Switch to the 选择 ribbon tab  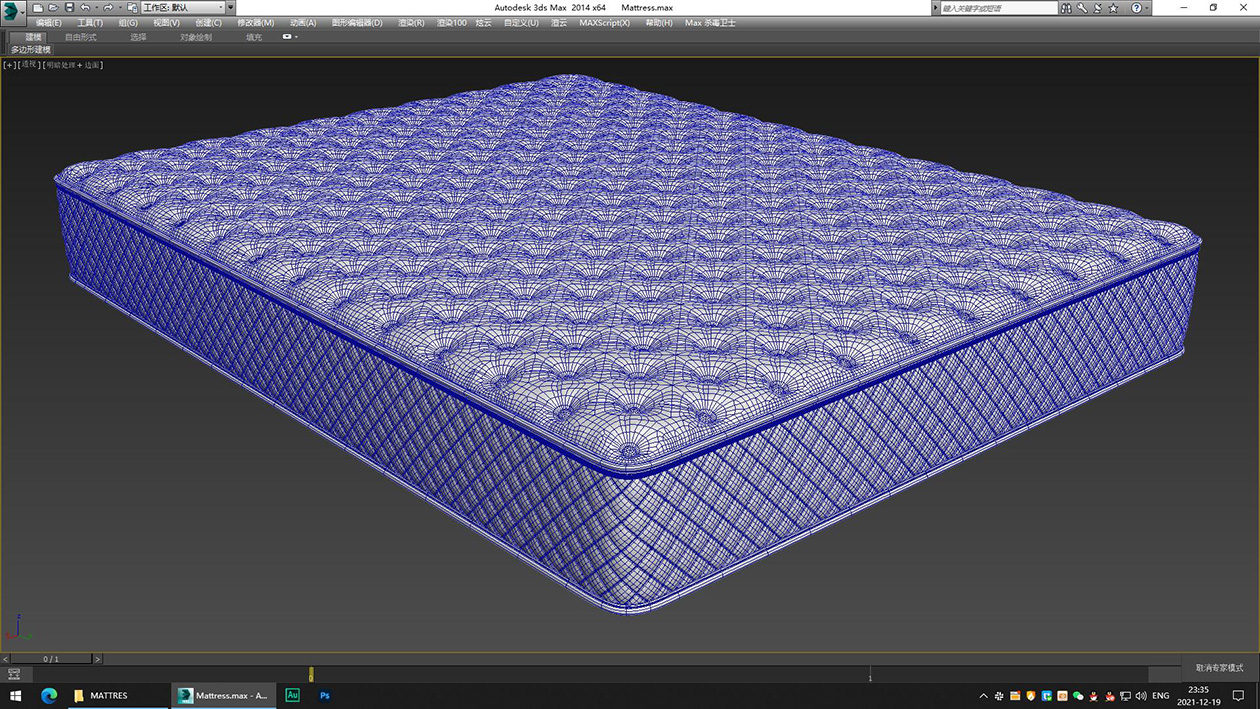click(x=138, y=37)
